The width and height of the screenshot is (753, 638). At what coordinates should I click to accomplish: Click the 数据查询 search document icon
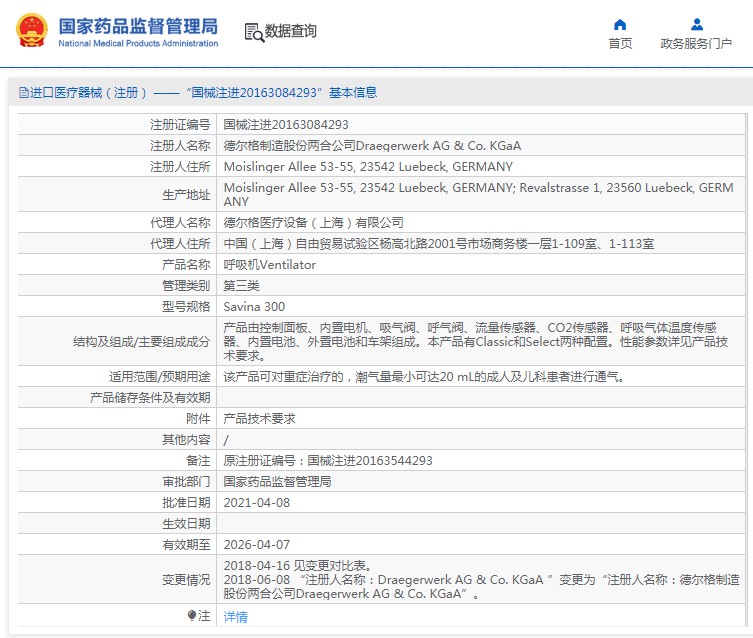tap(253, 32)
